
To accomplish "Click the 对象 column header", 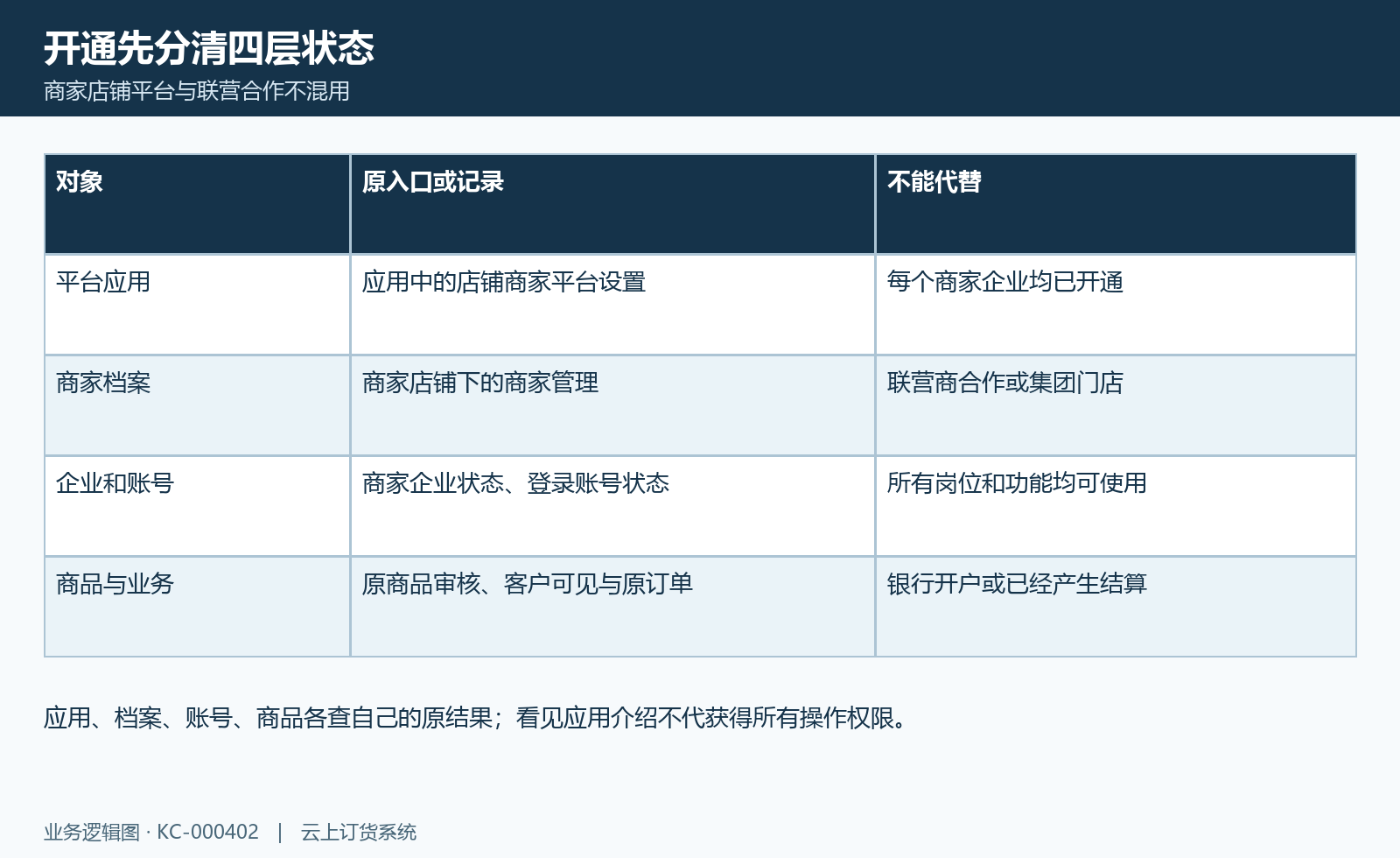I will click(197, 204).
